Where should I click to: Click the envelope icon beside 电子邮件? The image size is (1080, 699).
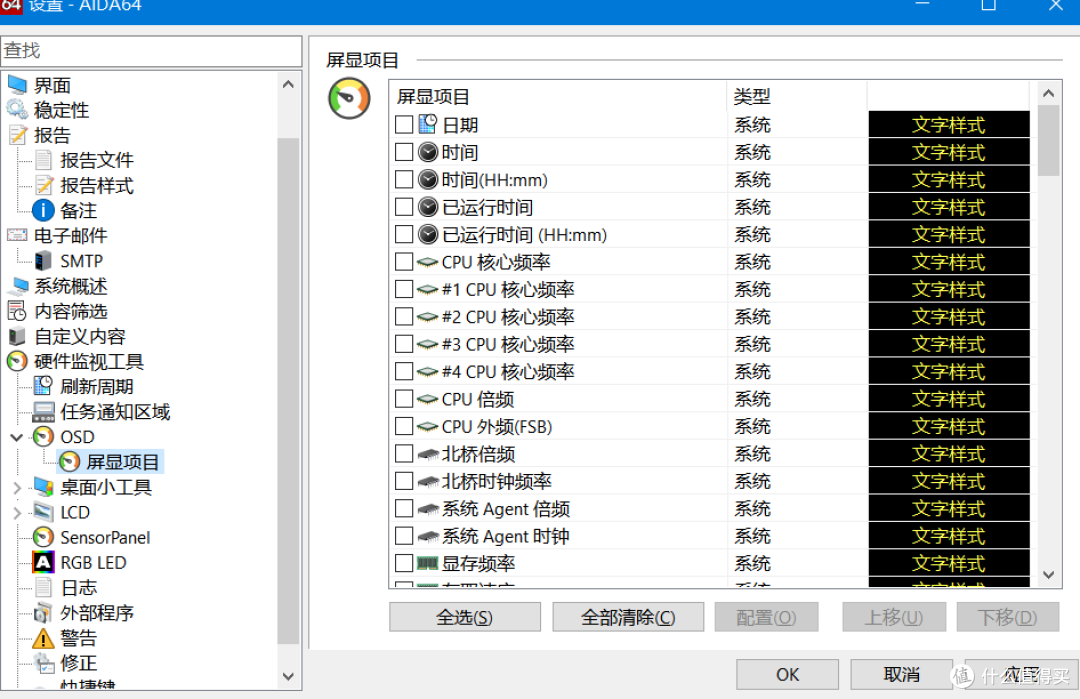[x=17, y=236]
